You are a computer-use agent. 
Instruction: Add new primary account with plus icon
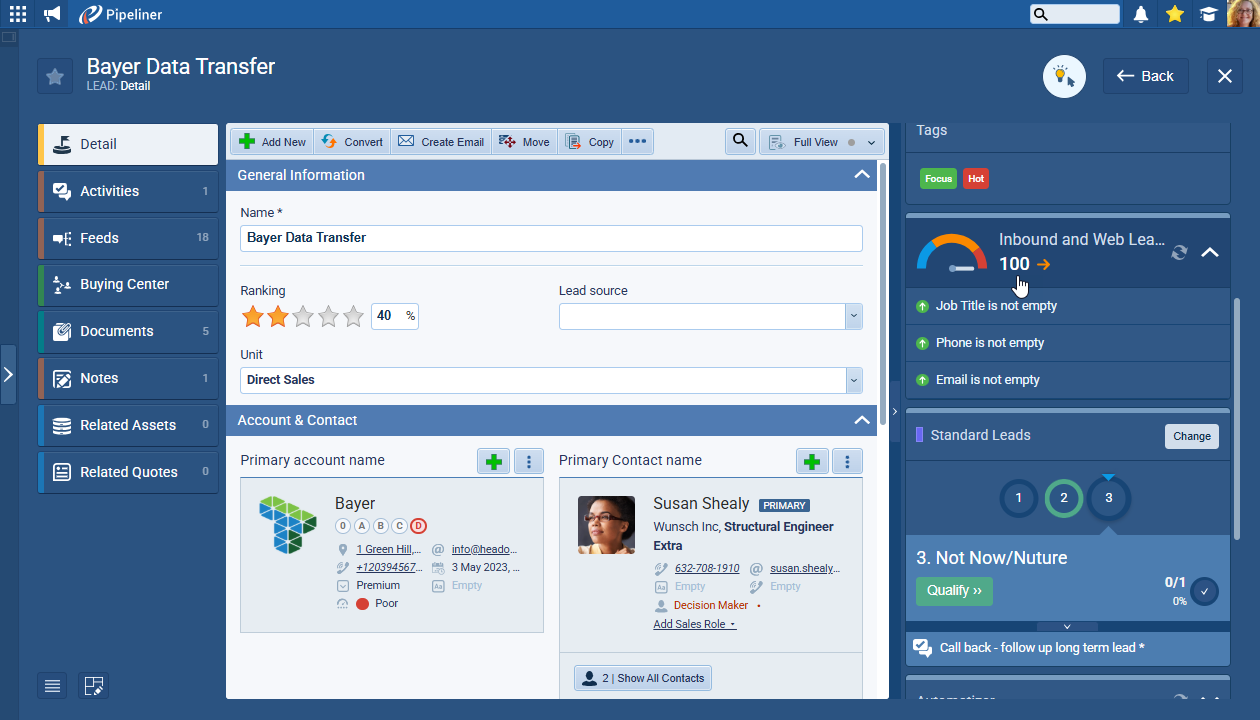tap(493, 461)
